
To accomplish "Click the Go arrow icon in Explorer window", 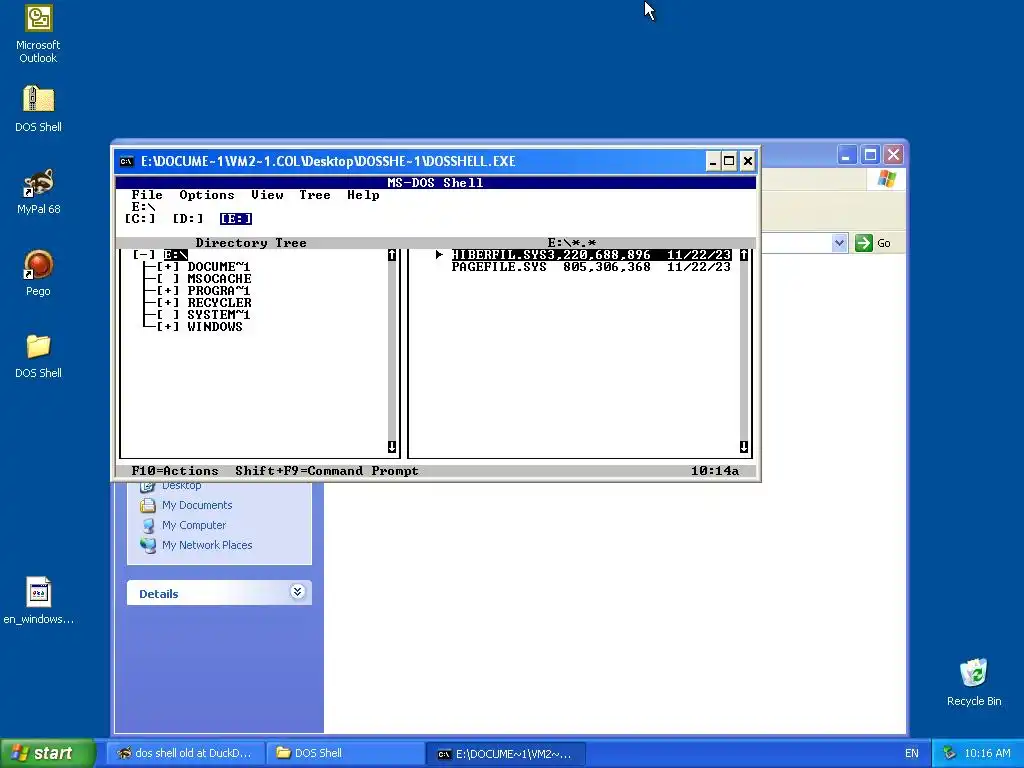I will pos(863,243).
